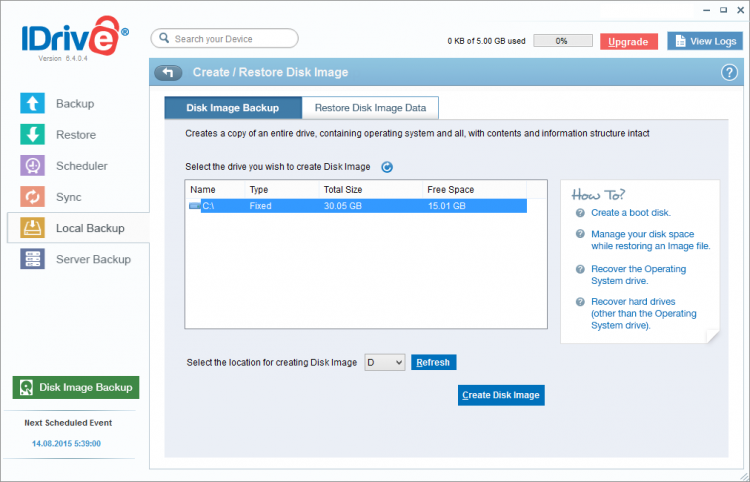
Task: Click Create Disk Image button
Action: [x=501, y=395]
